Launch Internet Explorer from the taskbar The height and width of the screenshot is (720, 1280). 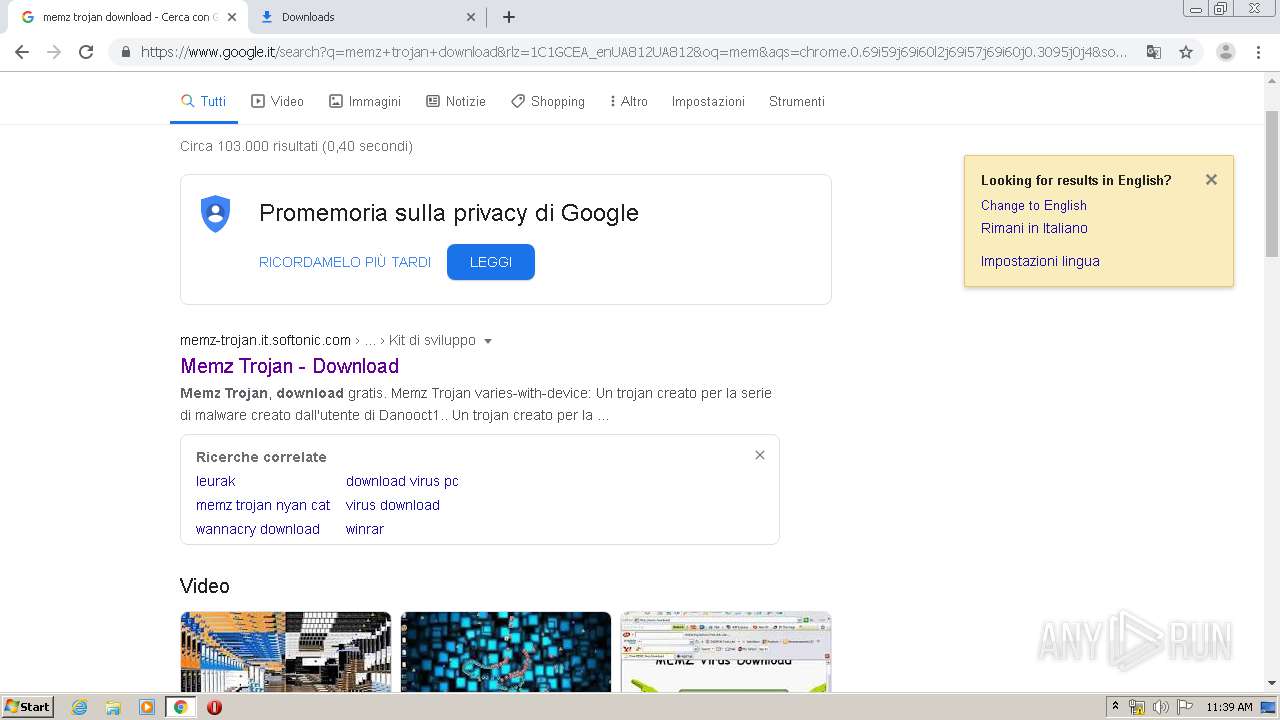point(80,707)
